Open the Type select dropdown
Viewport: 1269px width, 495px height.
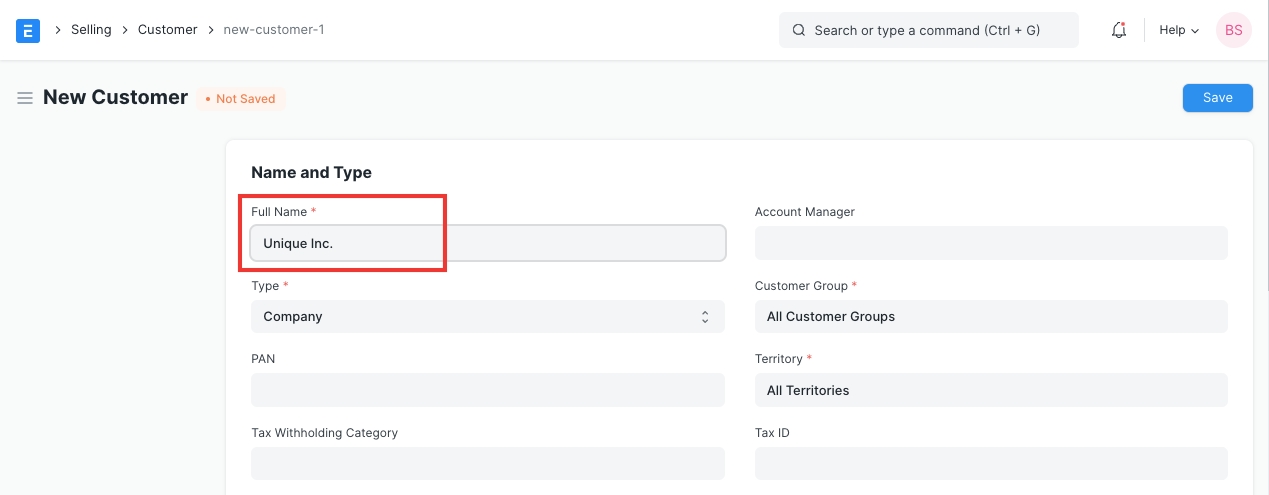point(487,317)
